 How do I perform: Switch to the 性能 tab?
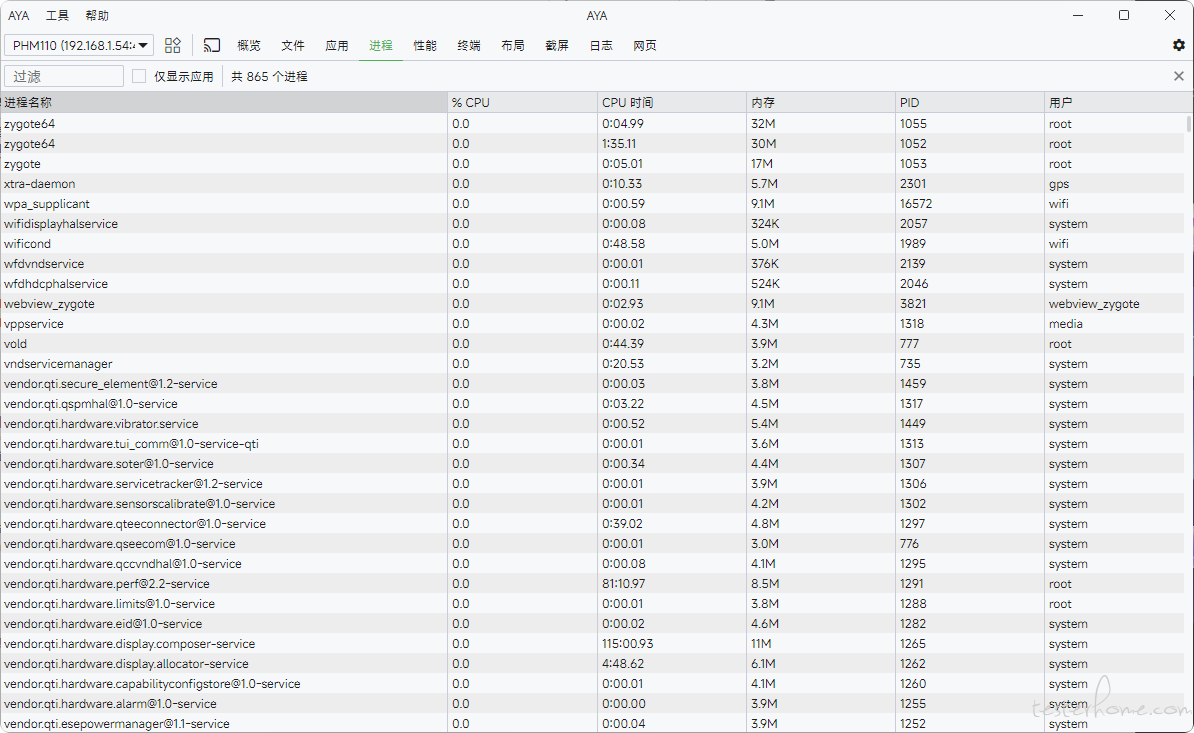pos(425,45)
